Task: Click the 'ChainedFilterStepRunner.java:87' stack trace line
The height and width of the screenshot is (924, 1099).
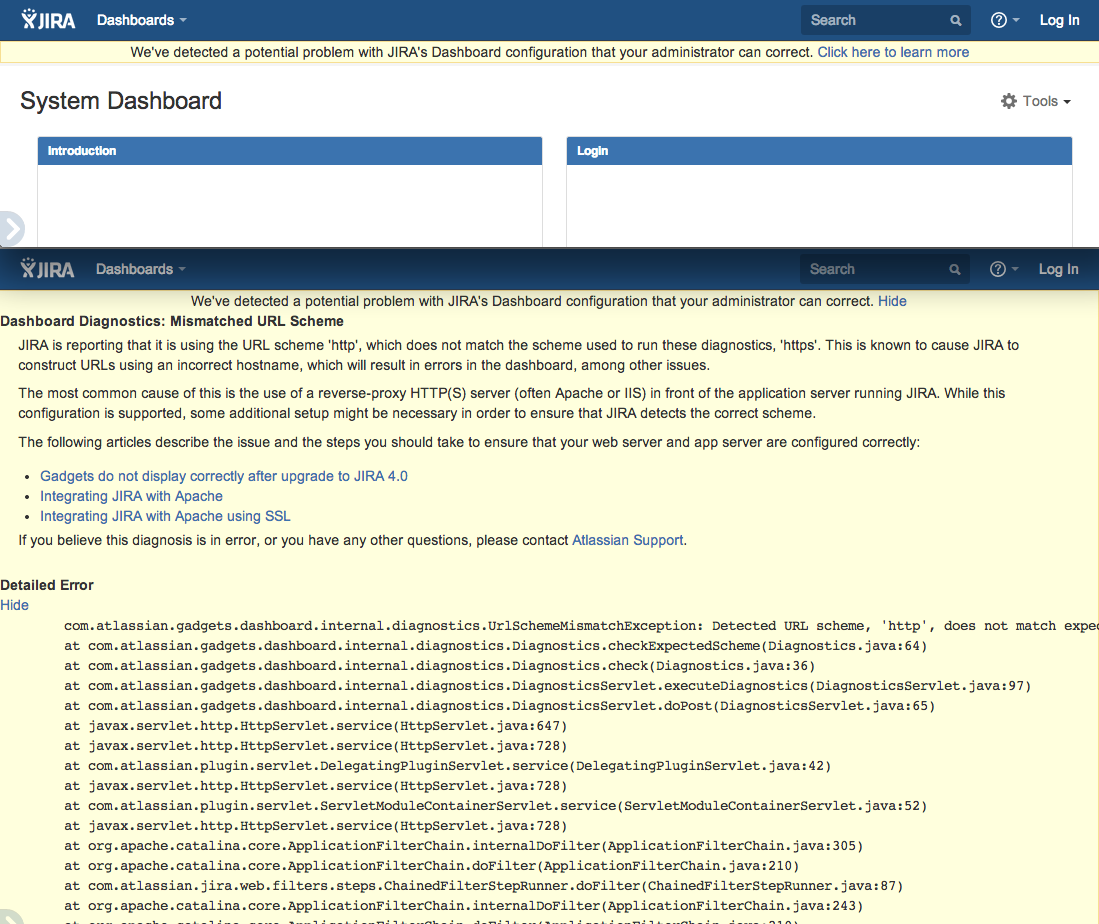Action: coord(484,885)
